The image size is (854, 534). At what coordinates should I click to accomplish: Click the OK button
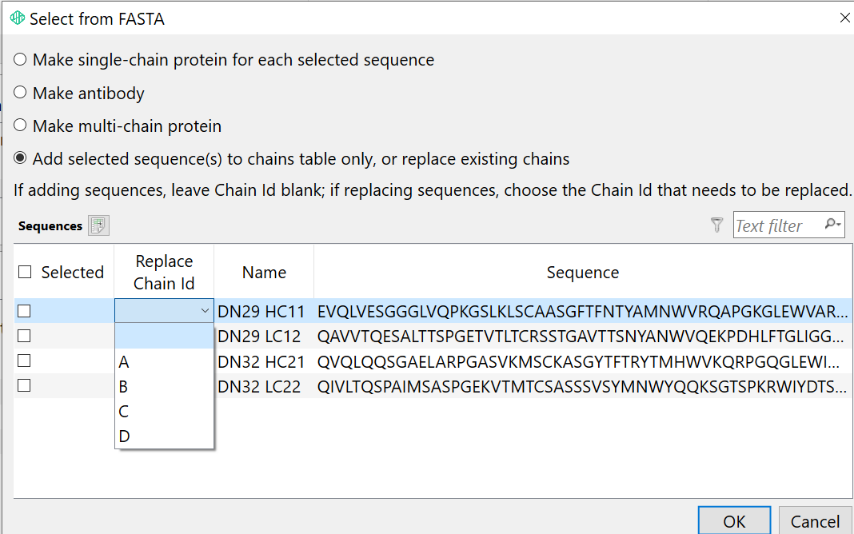tap(734, 521)
